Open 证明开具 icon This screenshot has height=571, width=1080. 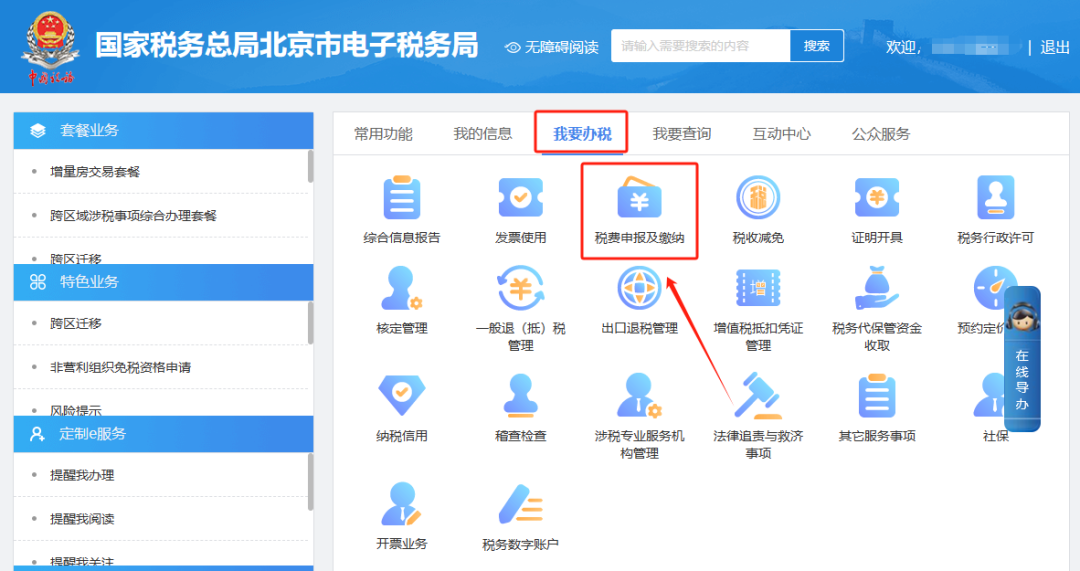coord(876,198)
